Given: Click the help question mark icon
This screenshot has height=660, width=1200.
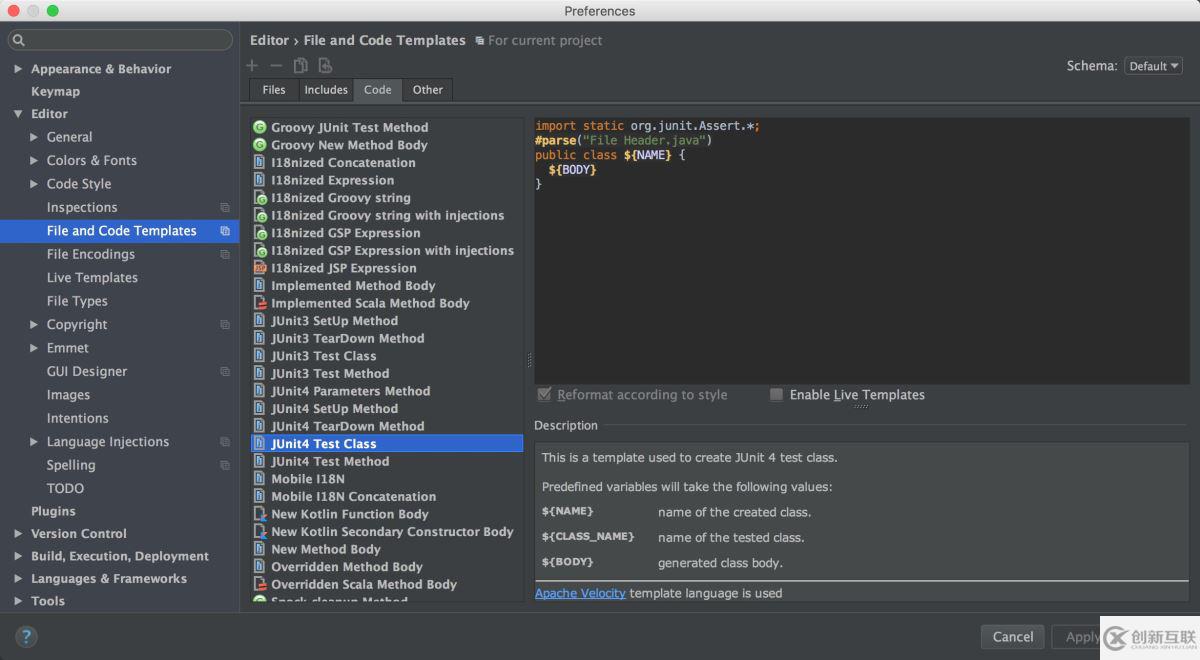Looking at the screenshot, I should pyautogui.click(x=26, y=637).
